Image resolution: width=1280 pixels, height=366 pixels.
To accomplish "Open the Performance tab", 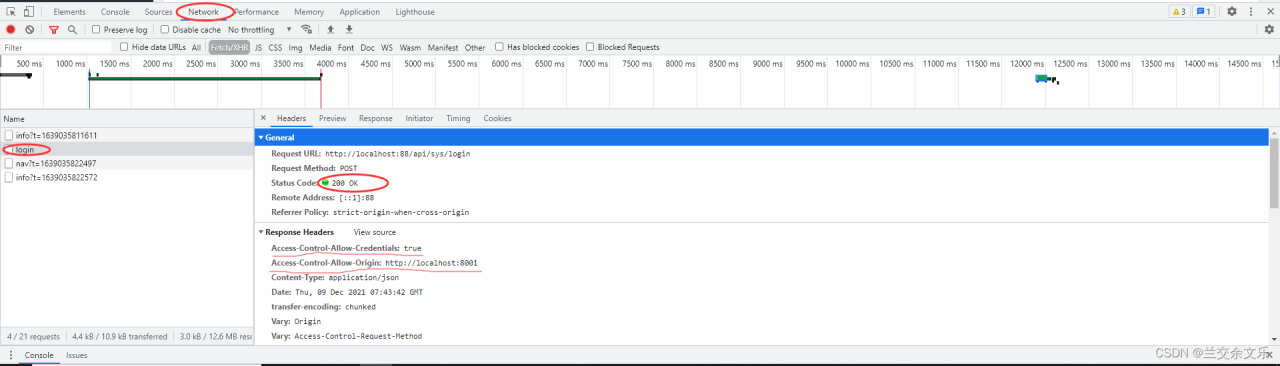I will pyautogui.click(x=257, y=12).
